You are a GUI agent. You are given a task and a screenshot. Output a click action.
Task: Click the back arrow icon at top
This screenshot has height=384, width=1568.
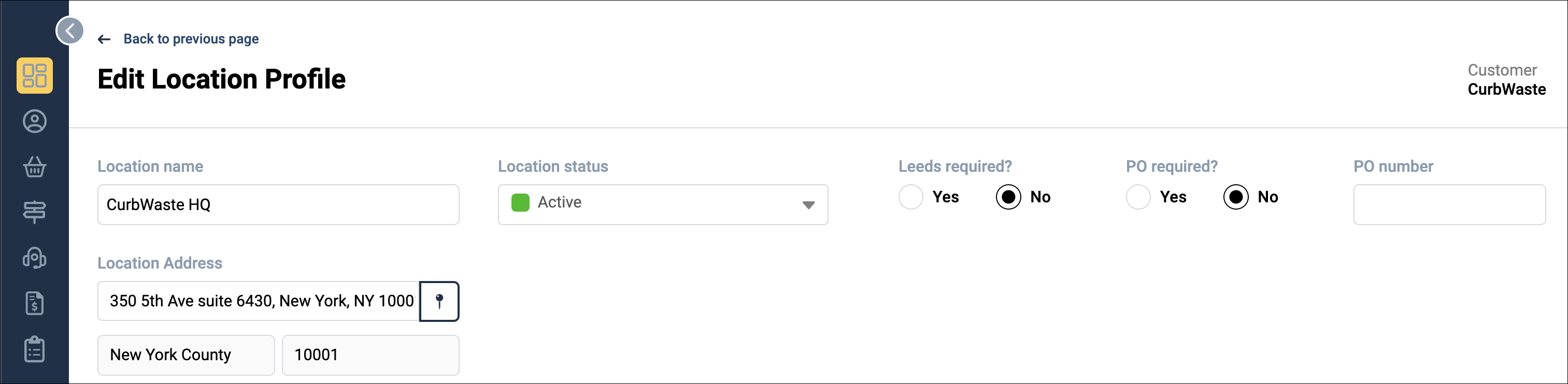(104, 39)
